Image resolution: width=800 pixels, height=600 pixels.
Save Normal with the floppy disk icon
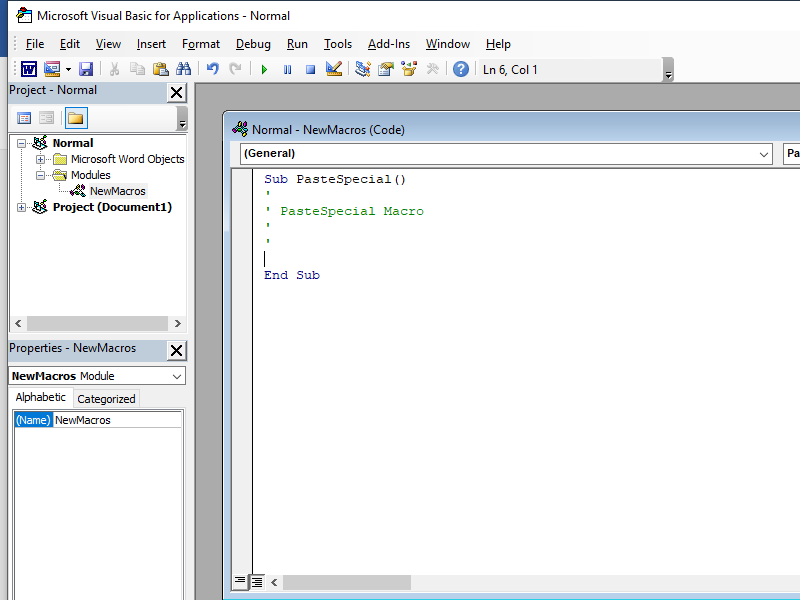[x=86, y=69]
